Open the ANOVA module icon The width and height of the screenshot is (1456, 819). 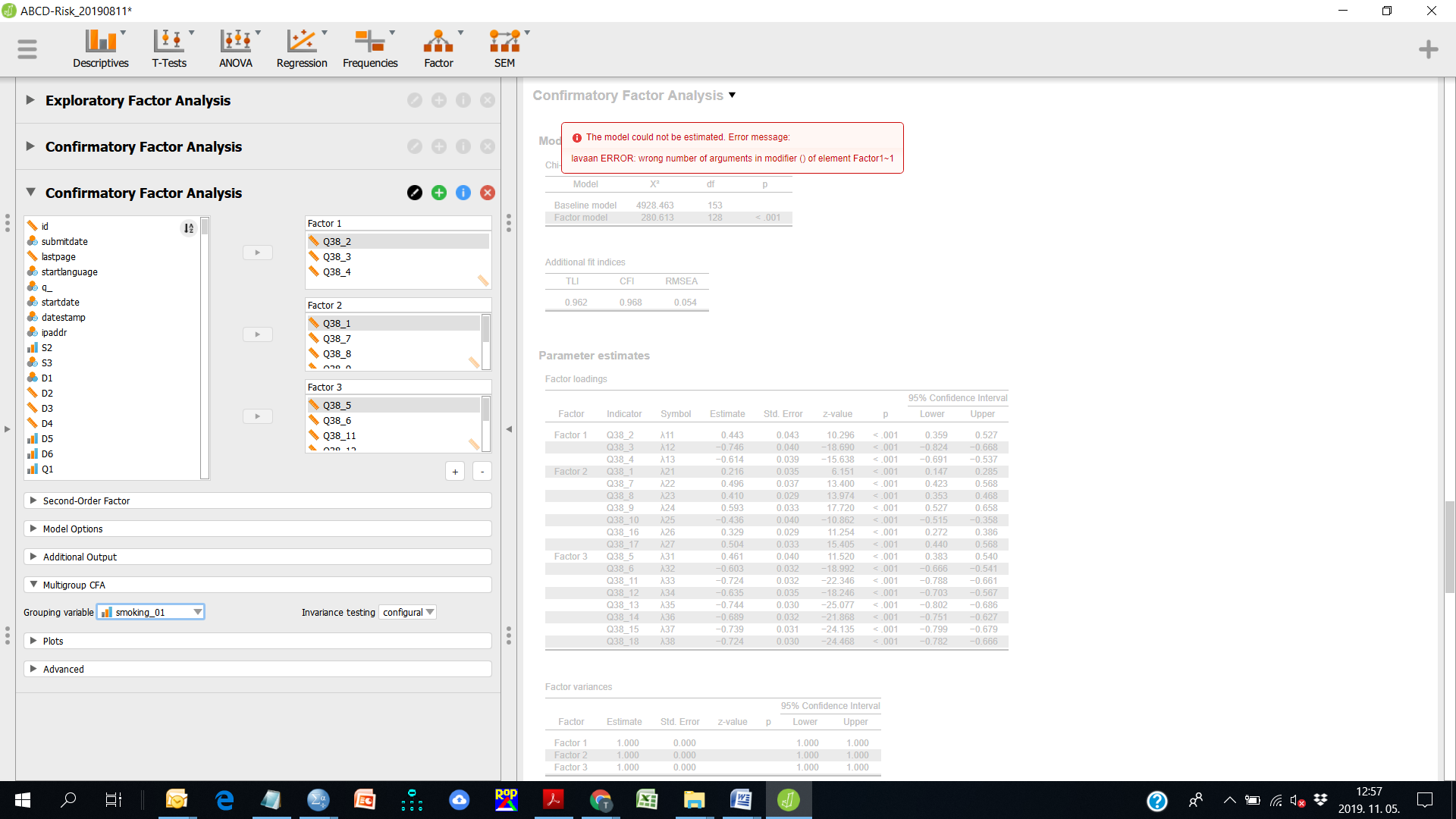click(x=235, y=49)
